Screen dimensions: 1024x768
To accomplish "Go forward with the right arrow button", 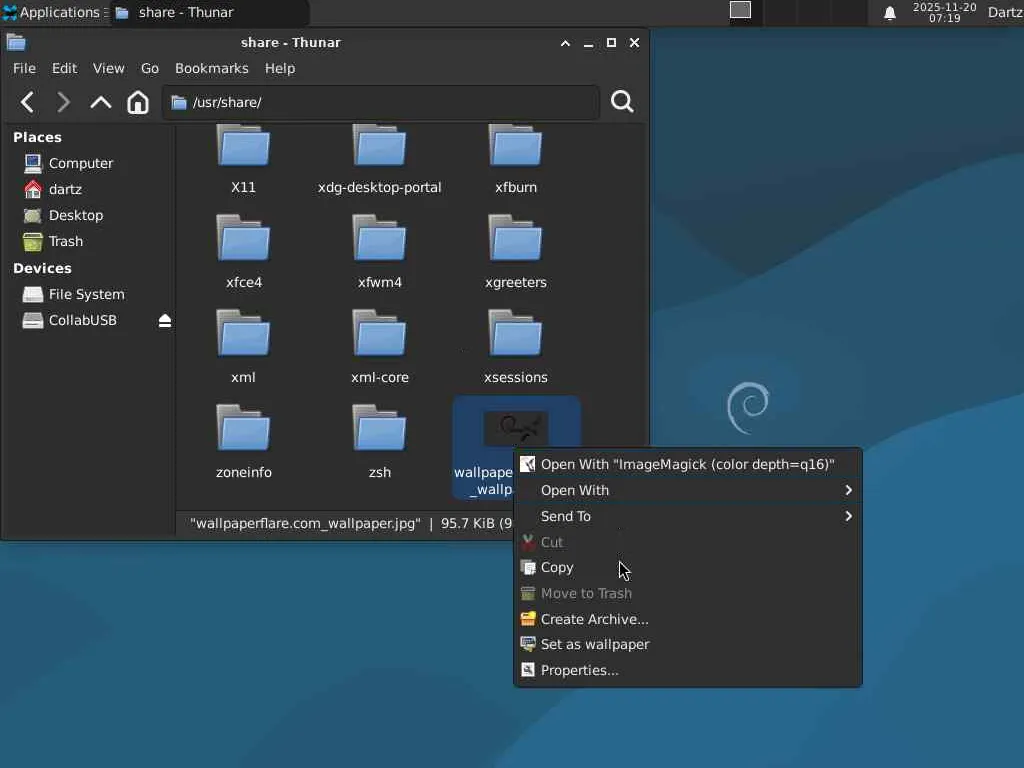I will [x=63, y=103].
